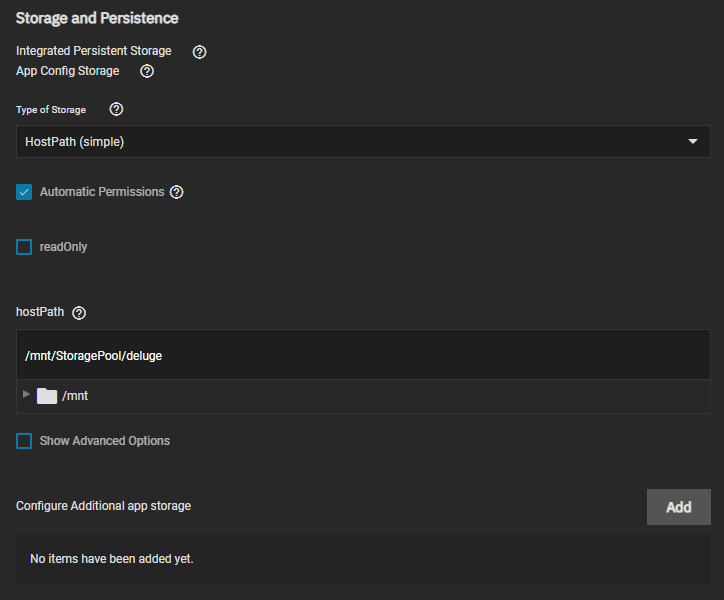Click the Configure Additional app storage label

103,506
